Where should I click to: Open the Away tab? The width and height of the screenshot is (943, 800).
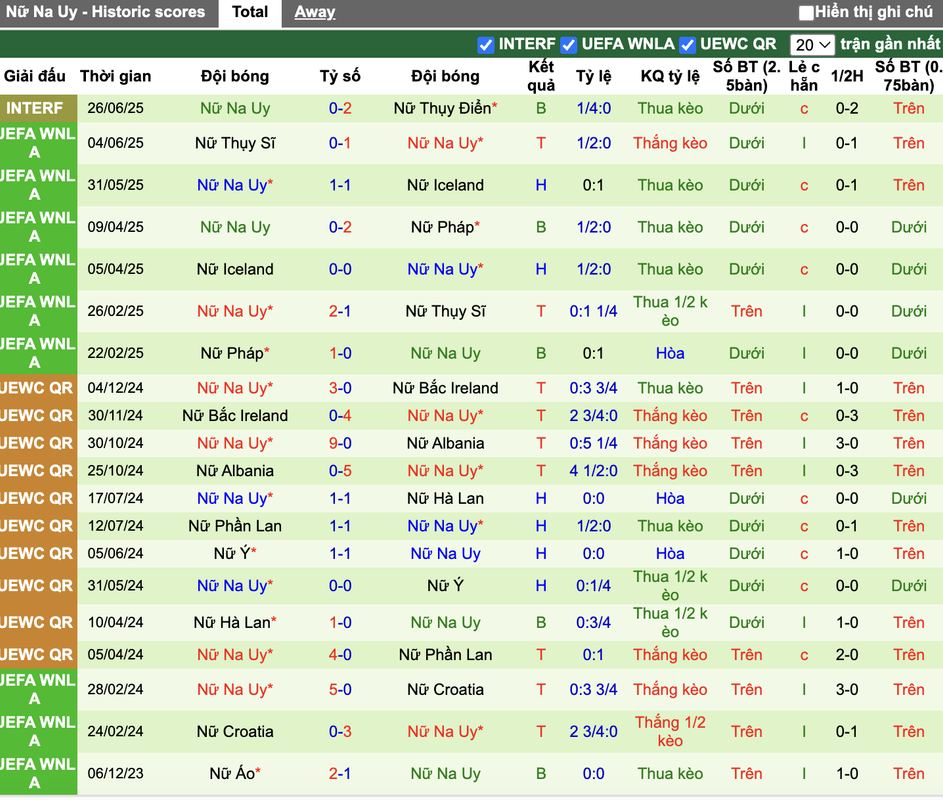click(315, 12)
